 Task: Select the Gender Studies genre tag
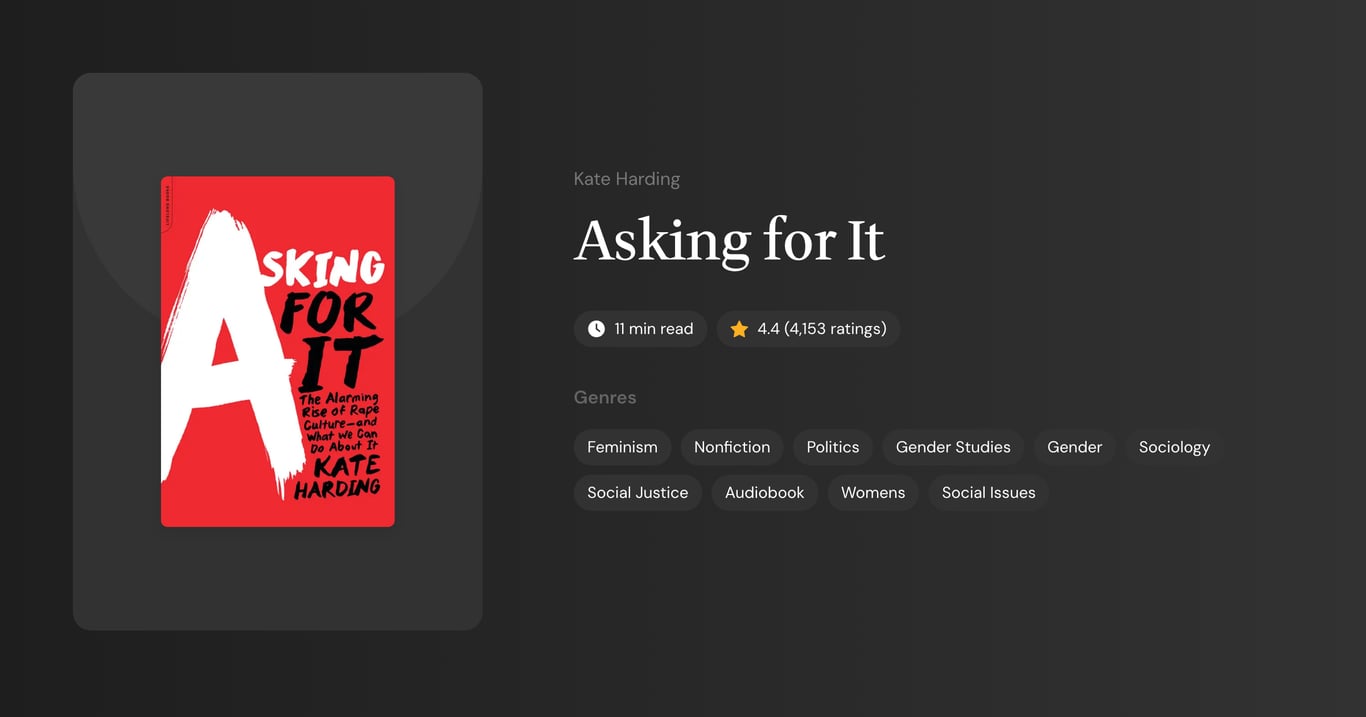tap(953, 447)
